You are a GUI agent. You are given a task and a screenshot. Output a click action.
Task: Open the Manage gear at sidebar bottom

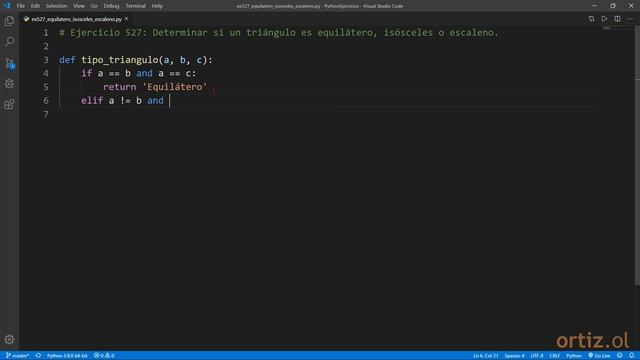[x=9, y=340]
